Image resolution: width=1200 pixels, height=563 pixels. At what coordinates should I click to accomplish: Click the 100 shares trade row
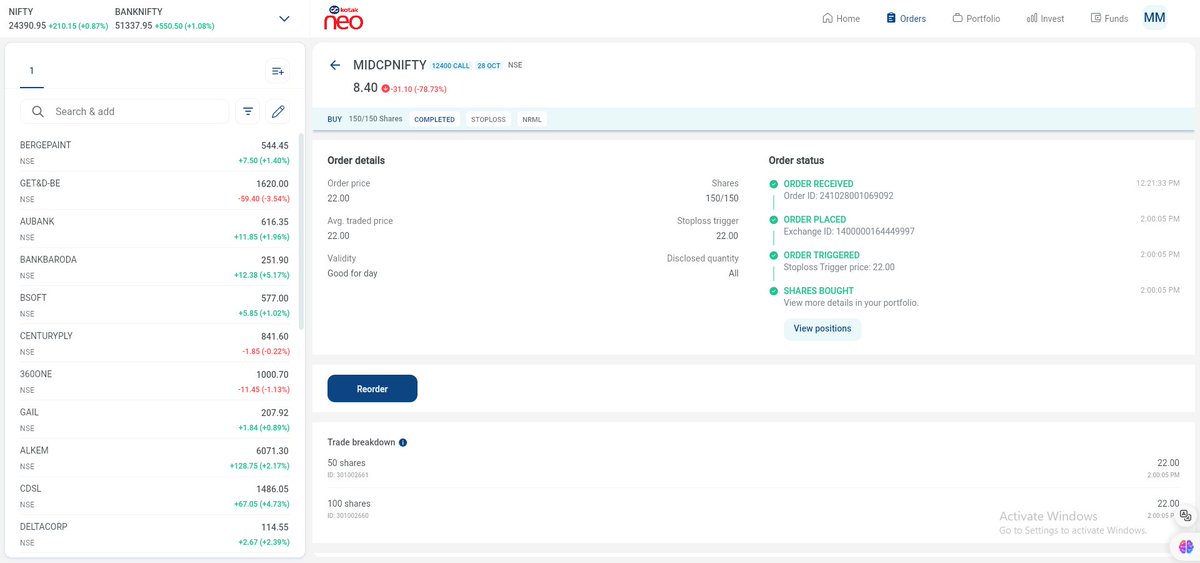point(754,509)
